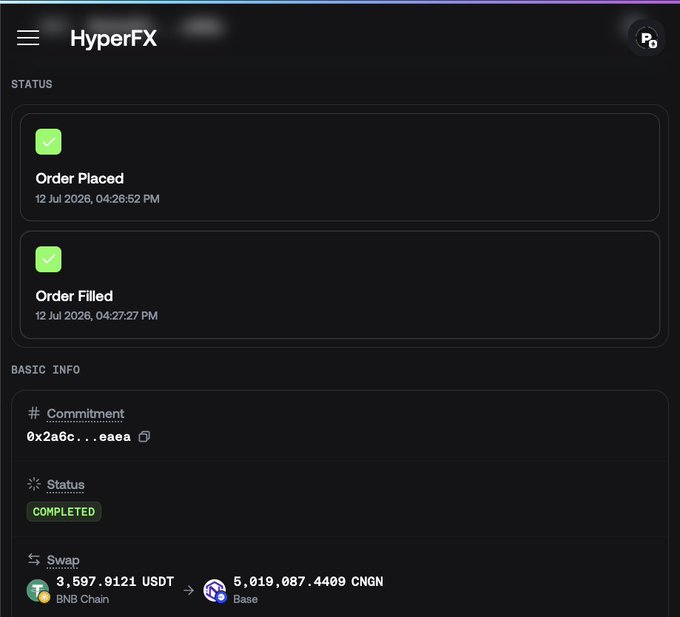Click the 3,597.9121 USDT amount

pos(115,581)
